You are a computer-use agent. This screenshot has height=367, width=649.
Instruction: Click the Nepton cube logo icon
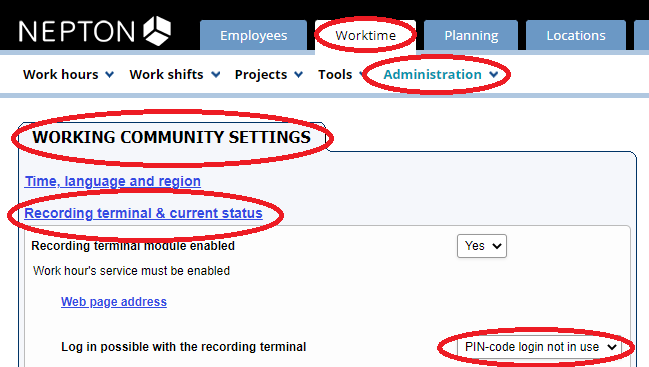[157, 31]
